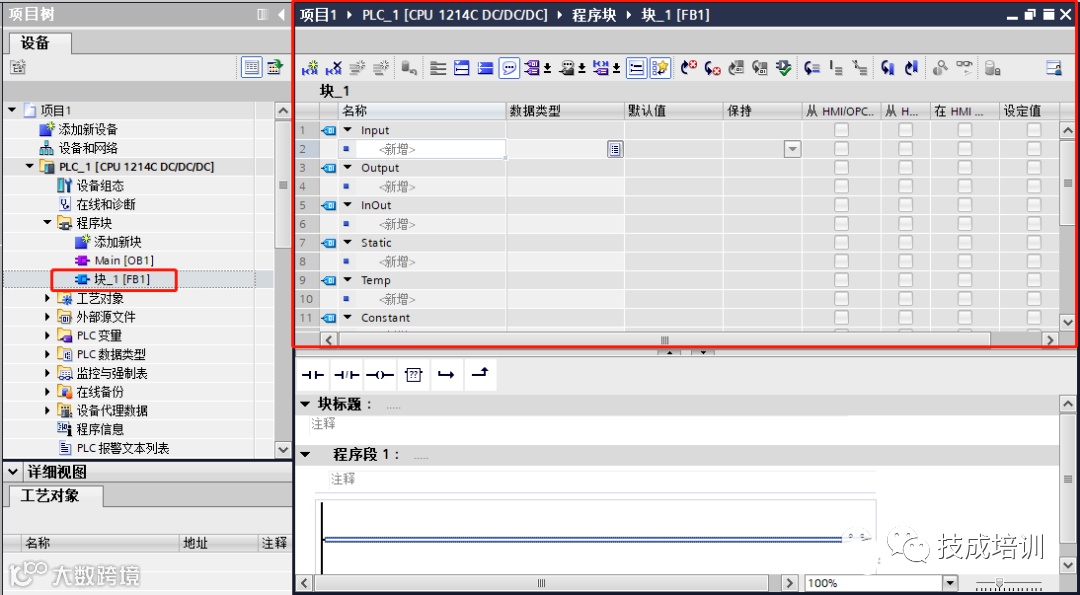Click the show favorites star icon
The height and width of the screenshot is (595, 1080).
click(660, 67)
